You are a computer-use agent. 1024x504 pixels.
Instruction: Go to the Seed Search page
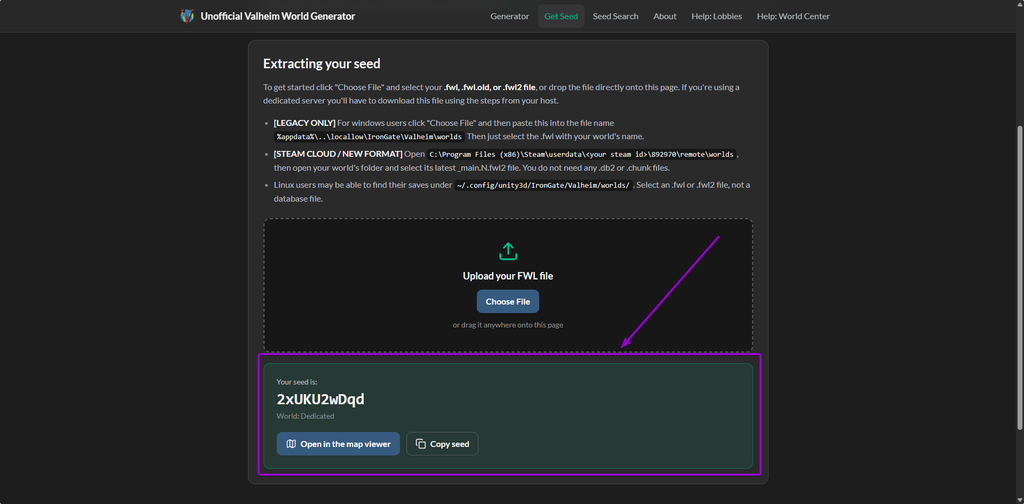tap(616, 16)
